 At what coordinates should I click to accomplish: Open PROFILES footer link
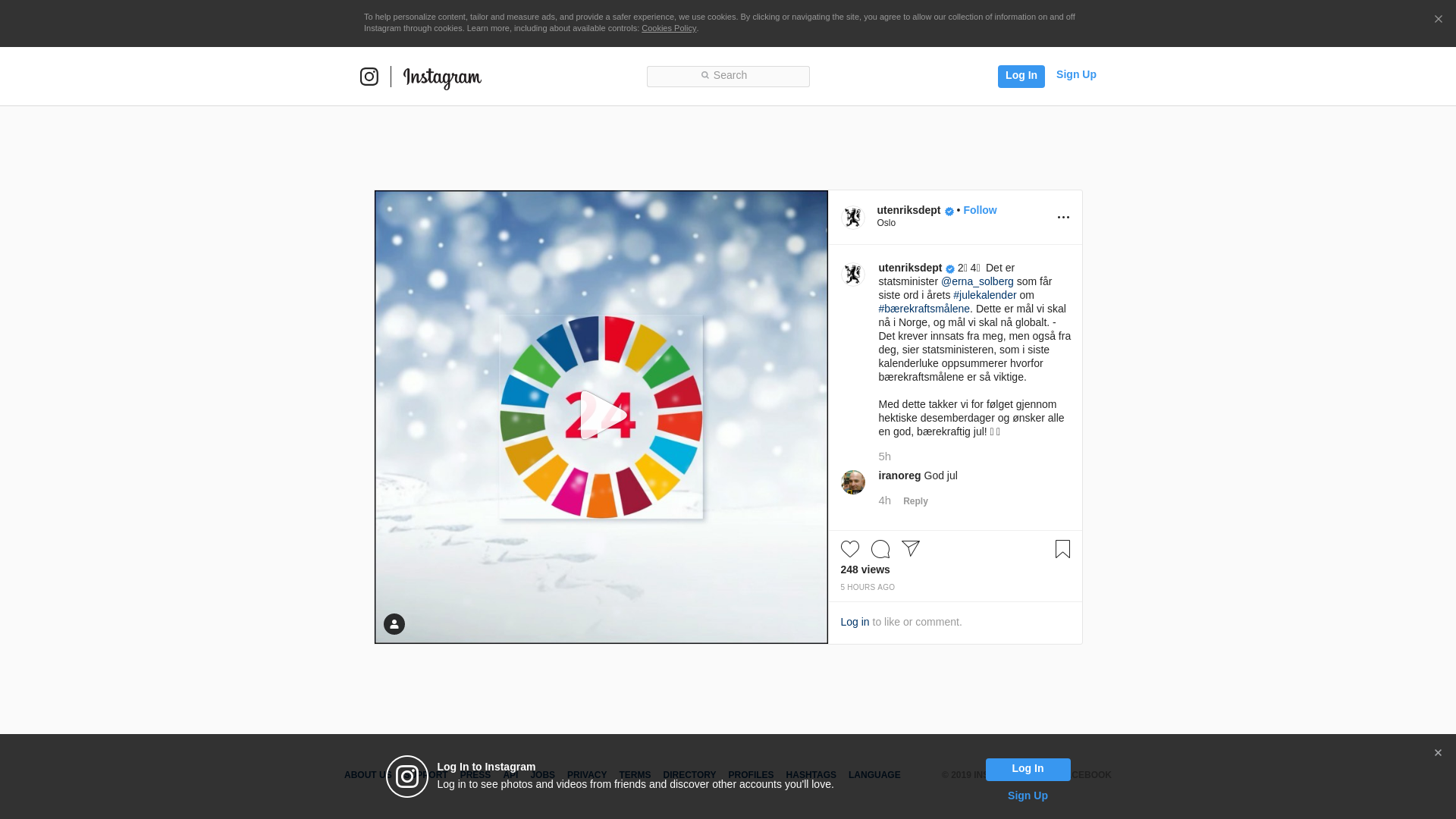pyautogui.click(x=751, y=775)
